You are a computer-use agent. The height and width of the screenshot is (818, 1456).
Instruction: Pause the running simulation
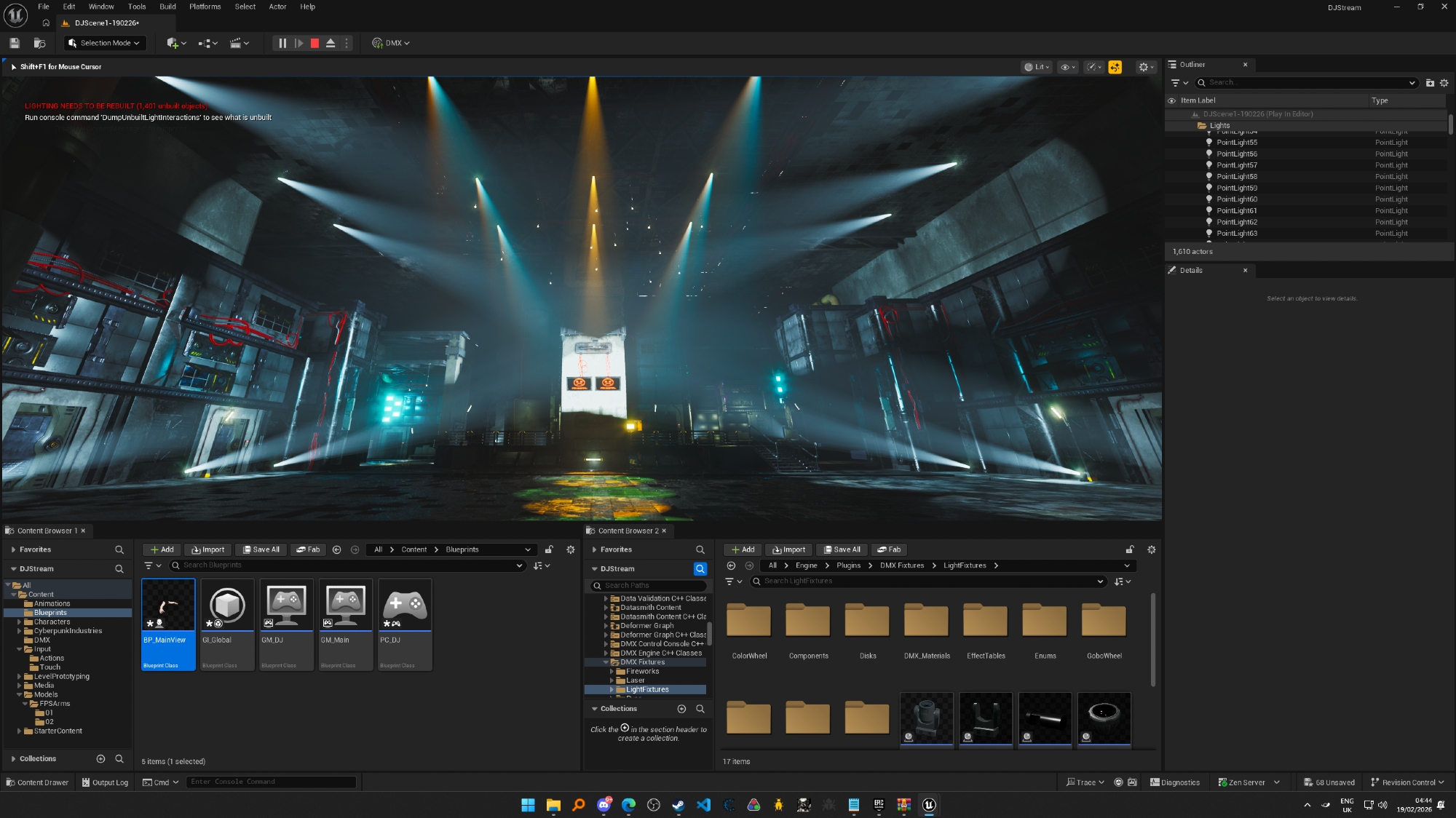click(x=282, y=43)
